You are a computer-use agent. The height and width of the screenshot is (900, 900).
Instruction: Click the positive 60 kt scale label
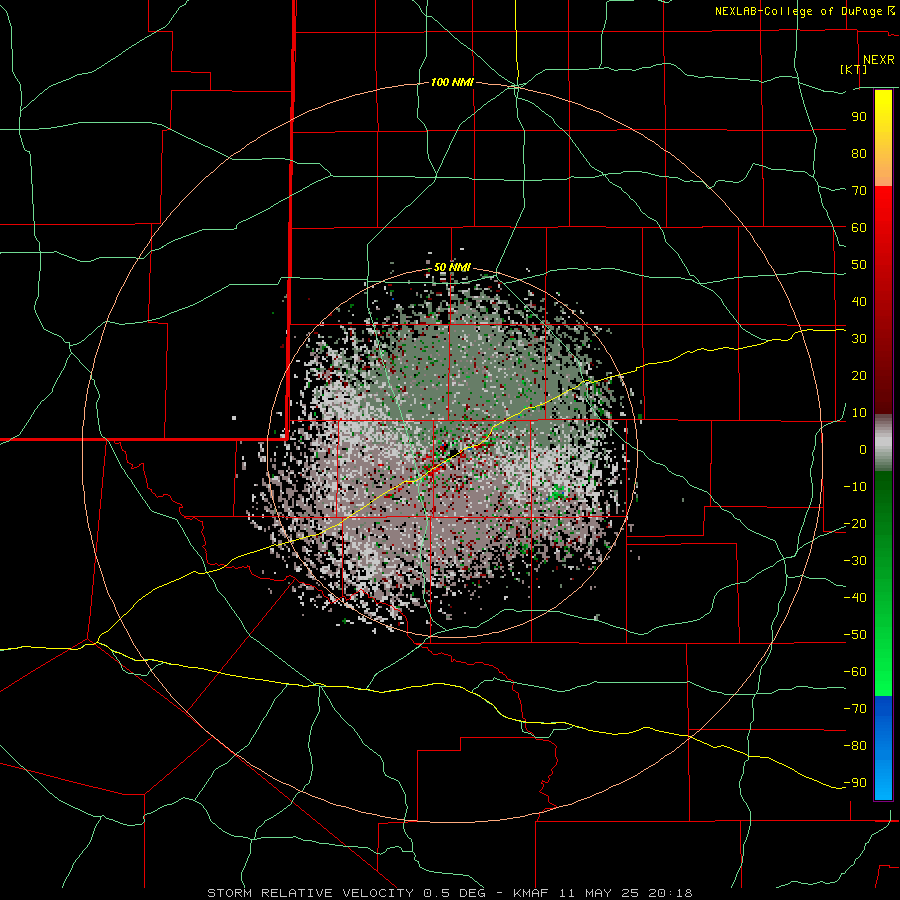859,227
